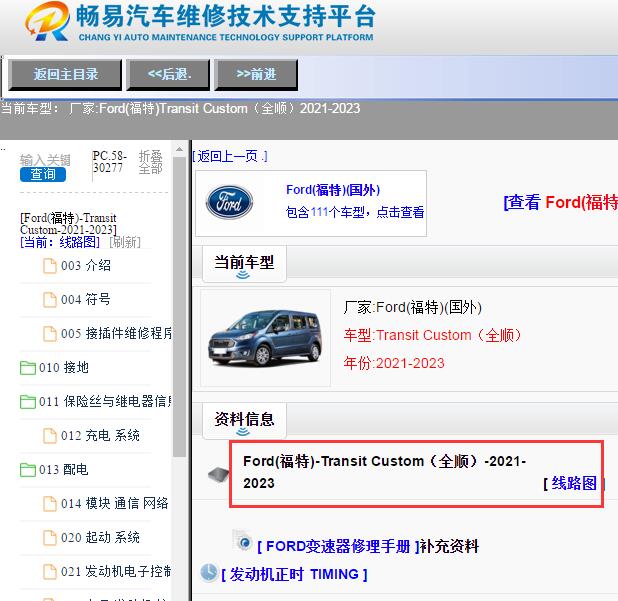Screen dimensions: 618x601
Task: Open the Ford(福特)(国外) brand link
Action: coord(333,190)
